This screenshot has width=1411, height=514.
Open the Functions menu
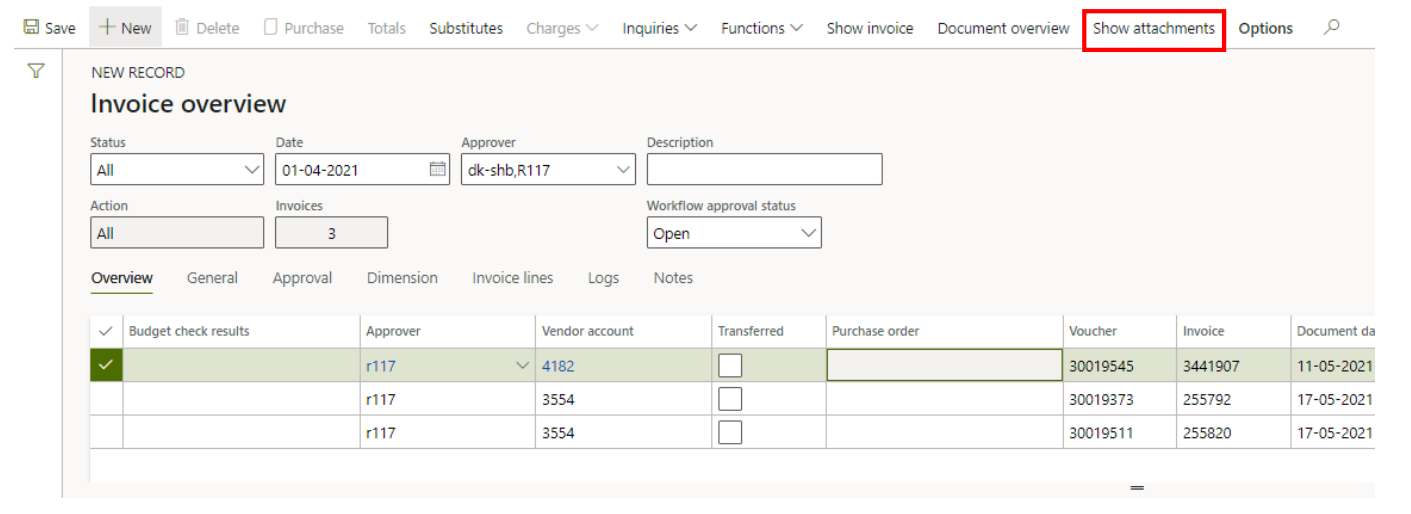click(x=761, y=28)
